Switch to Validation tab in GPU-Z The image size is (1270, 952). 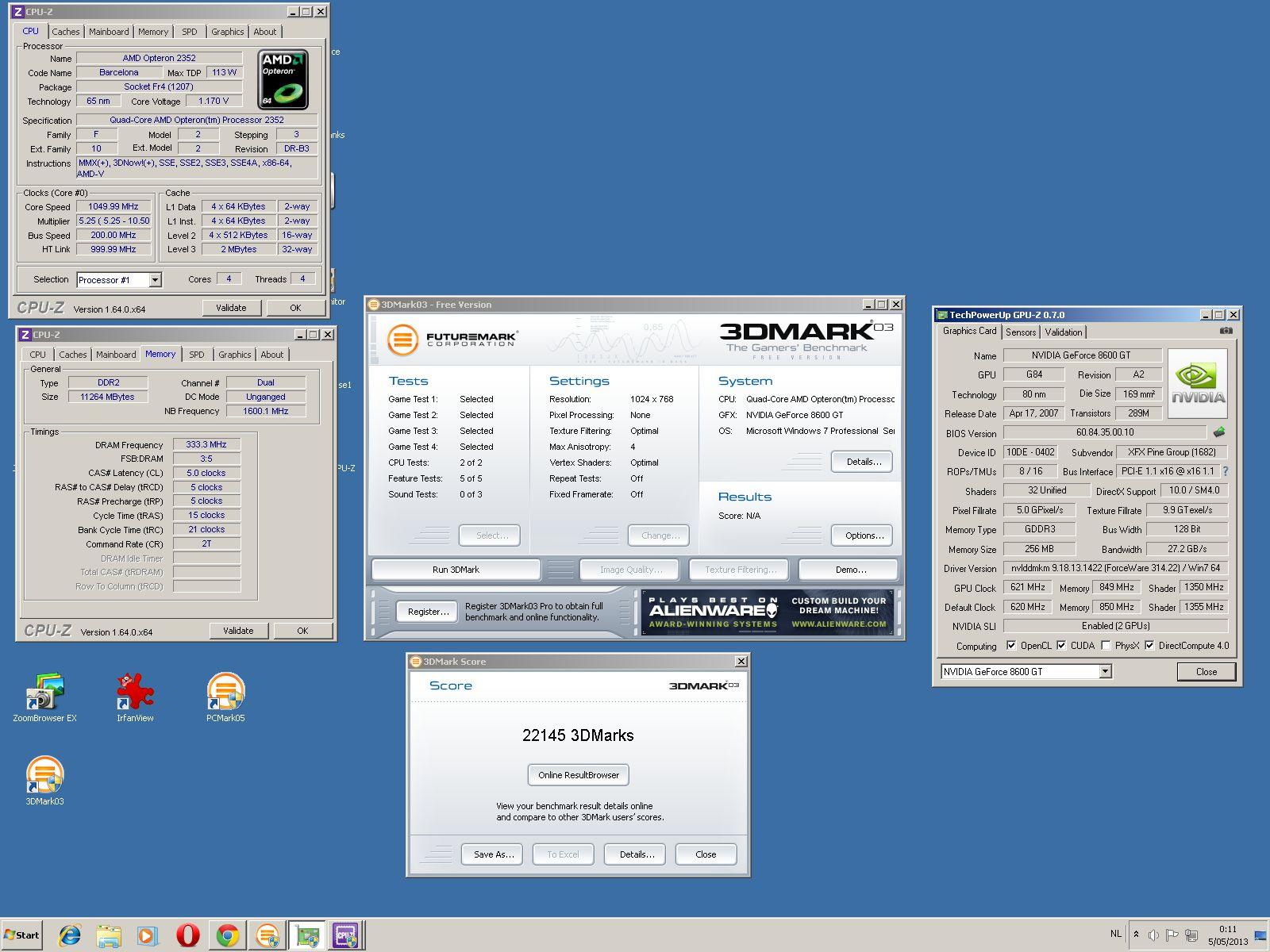(x=1063, y=332)
